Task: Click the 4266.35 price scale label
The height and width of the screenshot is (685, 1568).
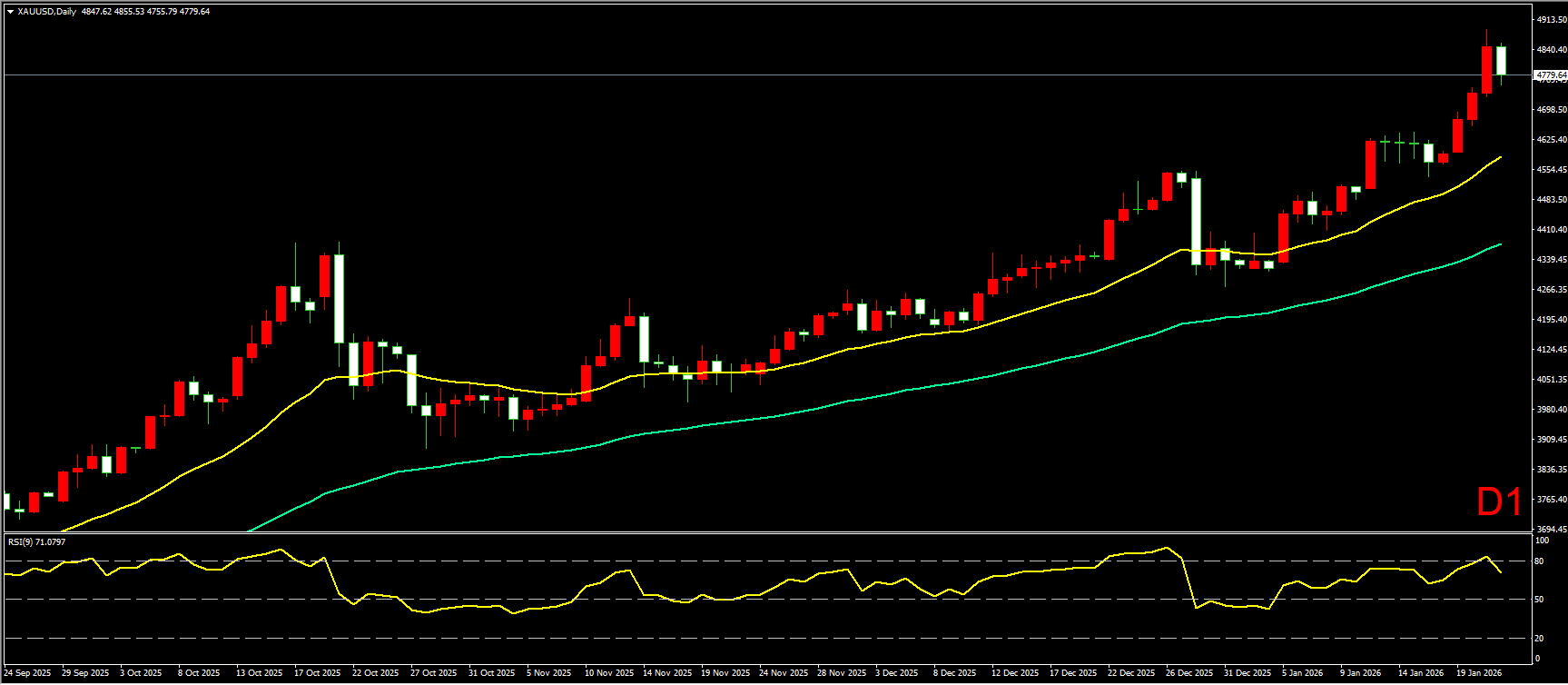Action: (x=1551, y=290)
